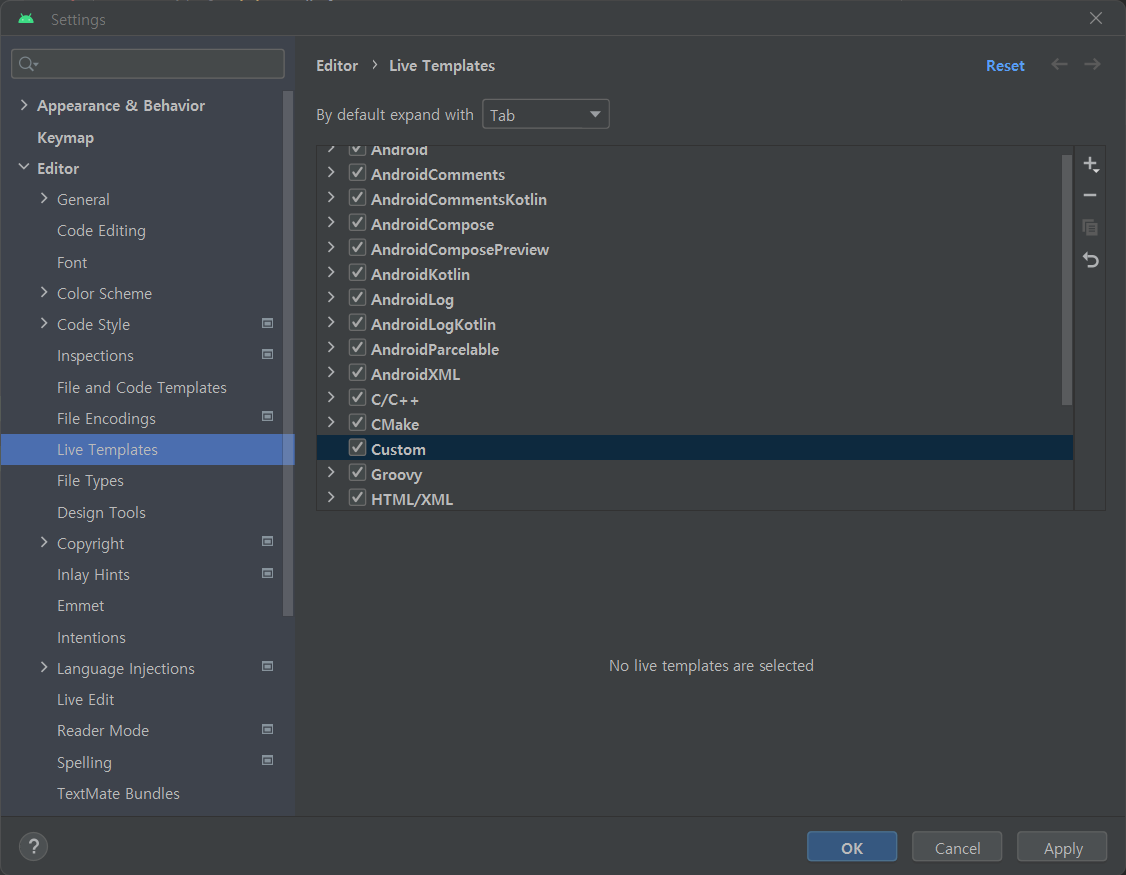Go to Font settings
Viewport: 1126px width, 875px height.
72,262
